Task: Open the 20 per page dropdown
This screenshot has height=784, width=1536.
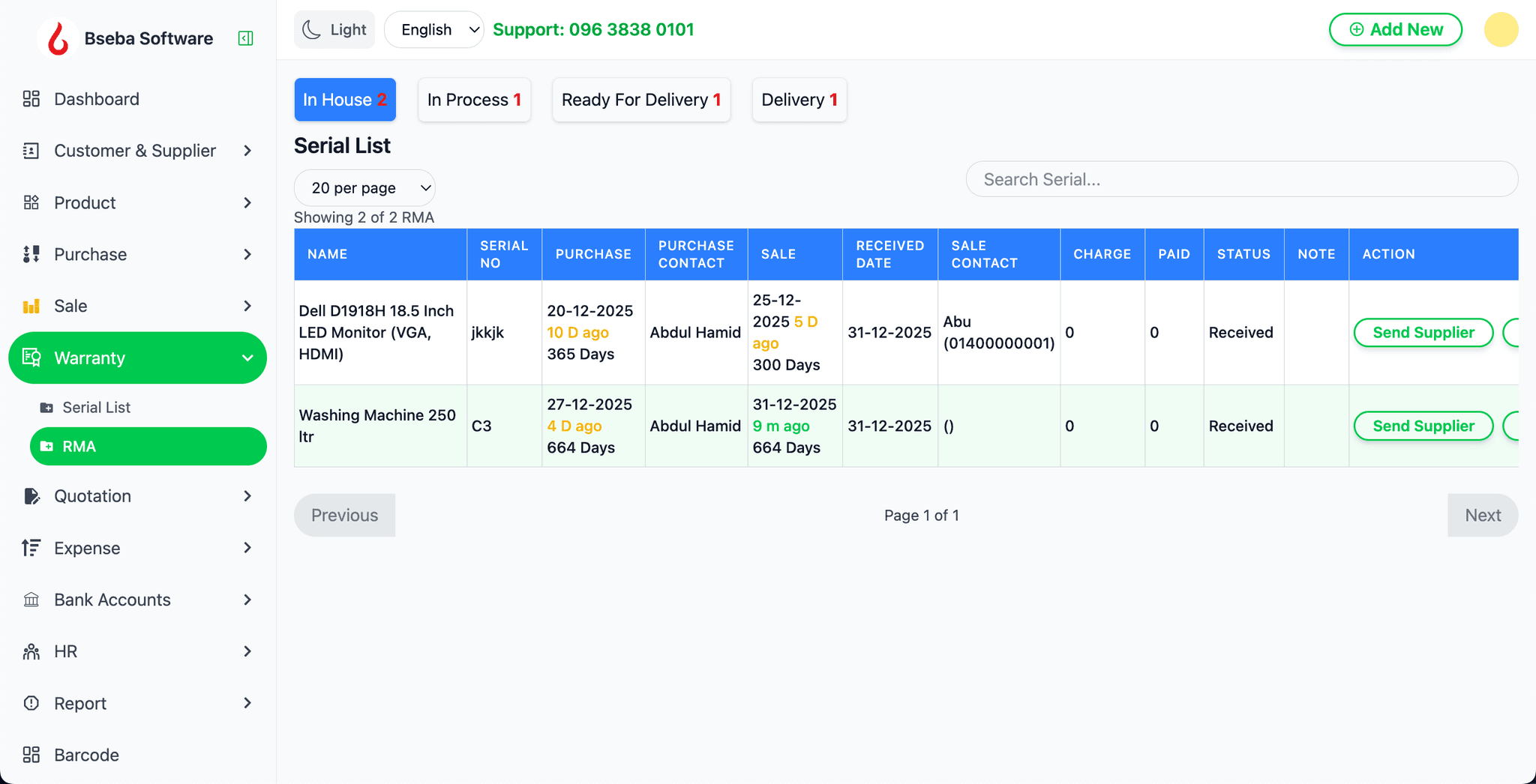Action: pos(364,188)
